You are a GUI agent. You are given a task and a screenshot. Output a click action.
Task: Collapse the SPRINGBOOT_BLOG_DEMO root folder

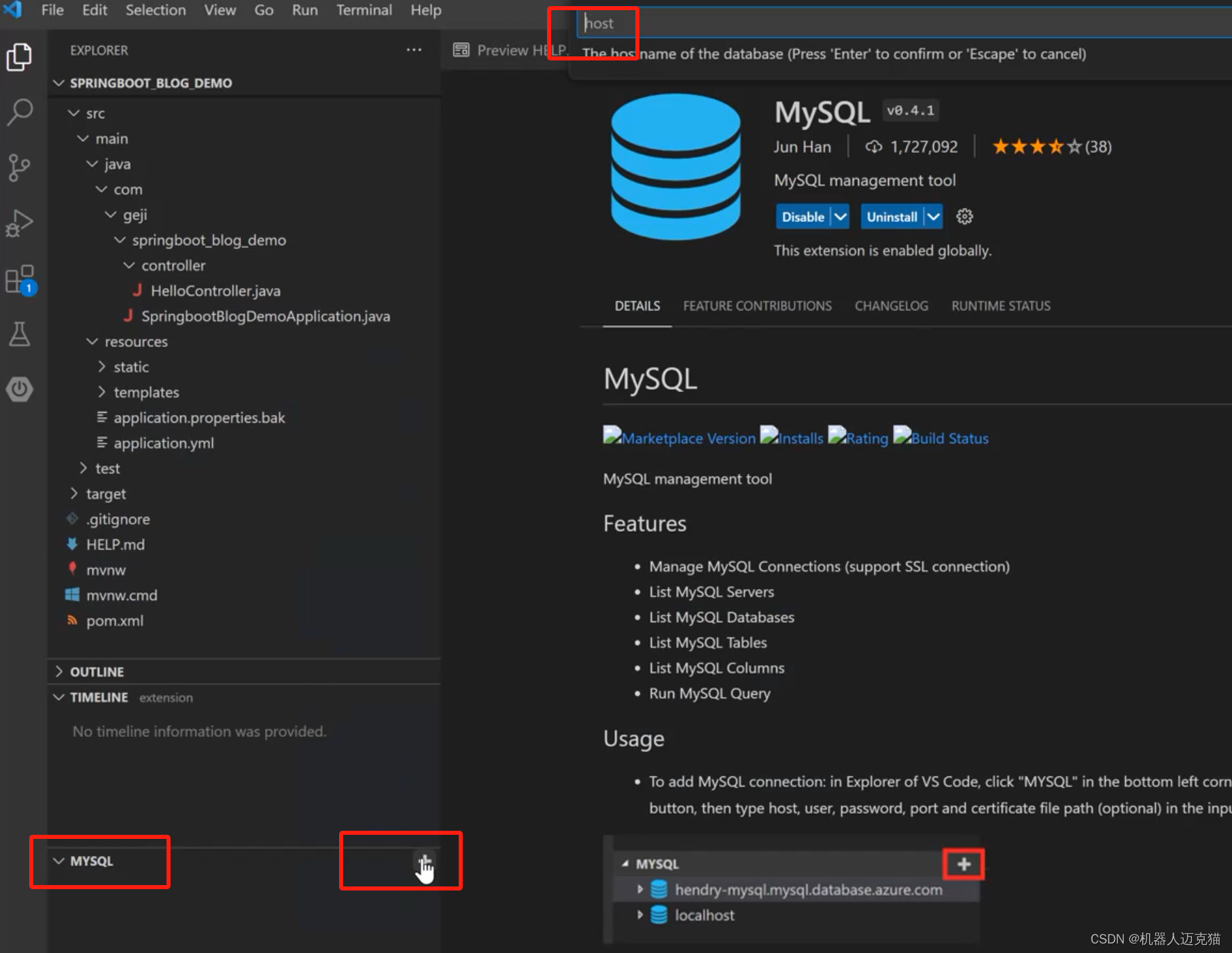coord(59,83)
